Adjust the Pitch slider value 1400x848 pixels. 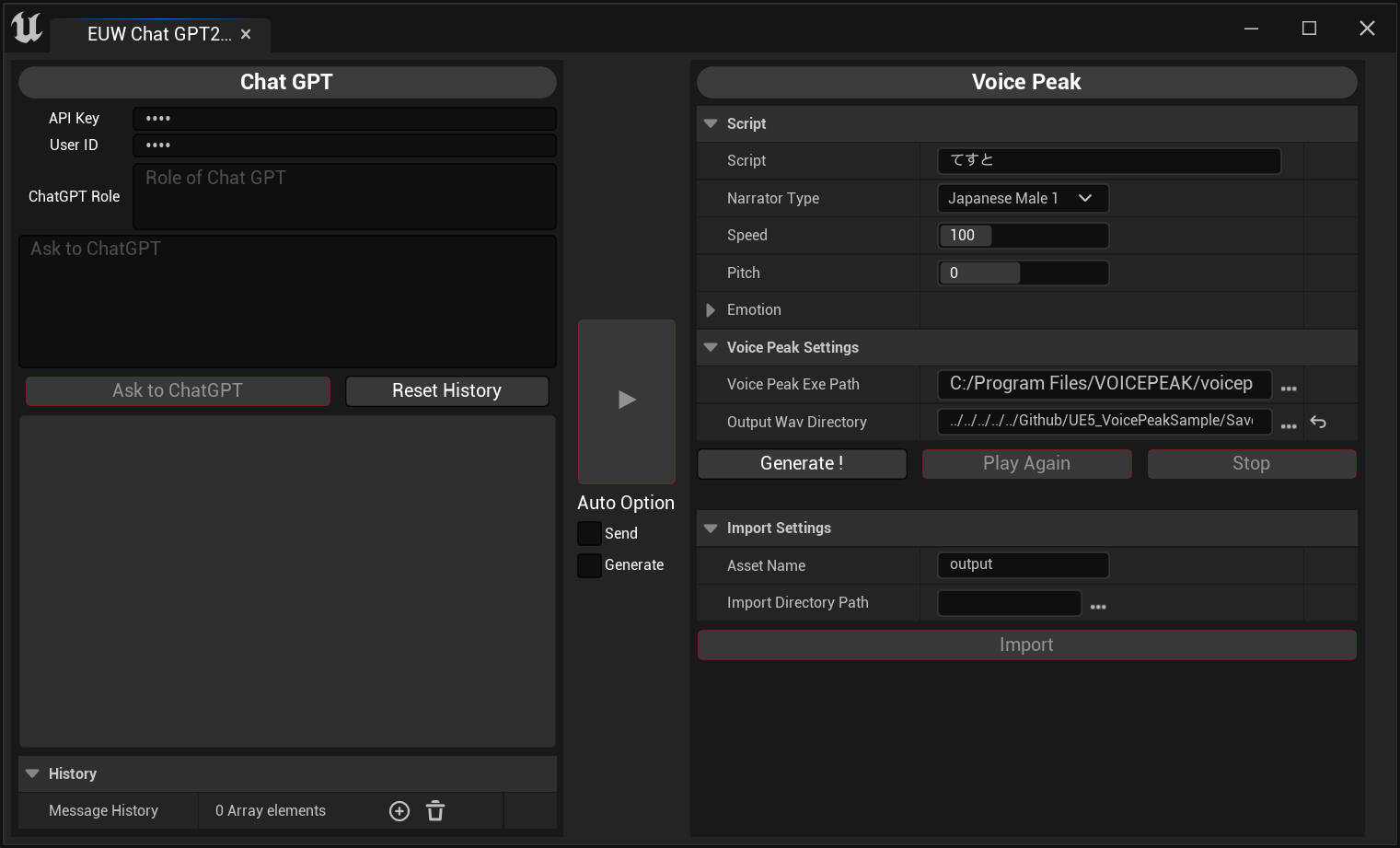(x=1023, y=273)
